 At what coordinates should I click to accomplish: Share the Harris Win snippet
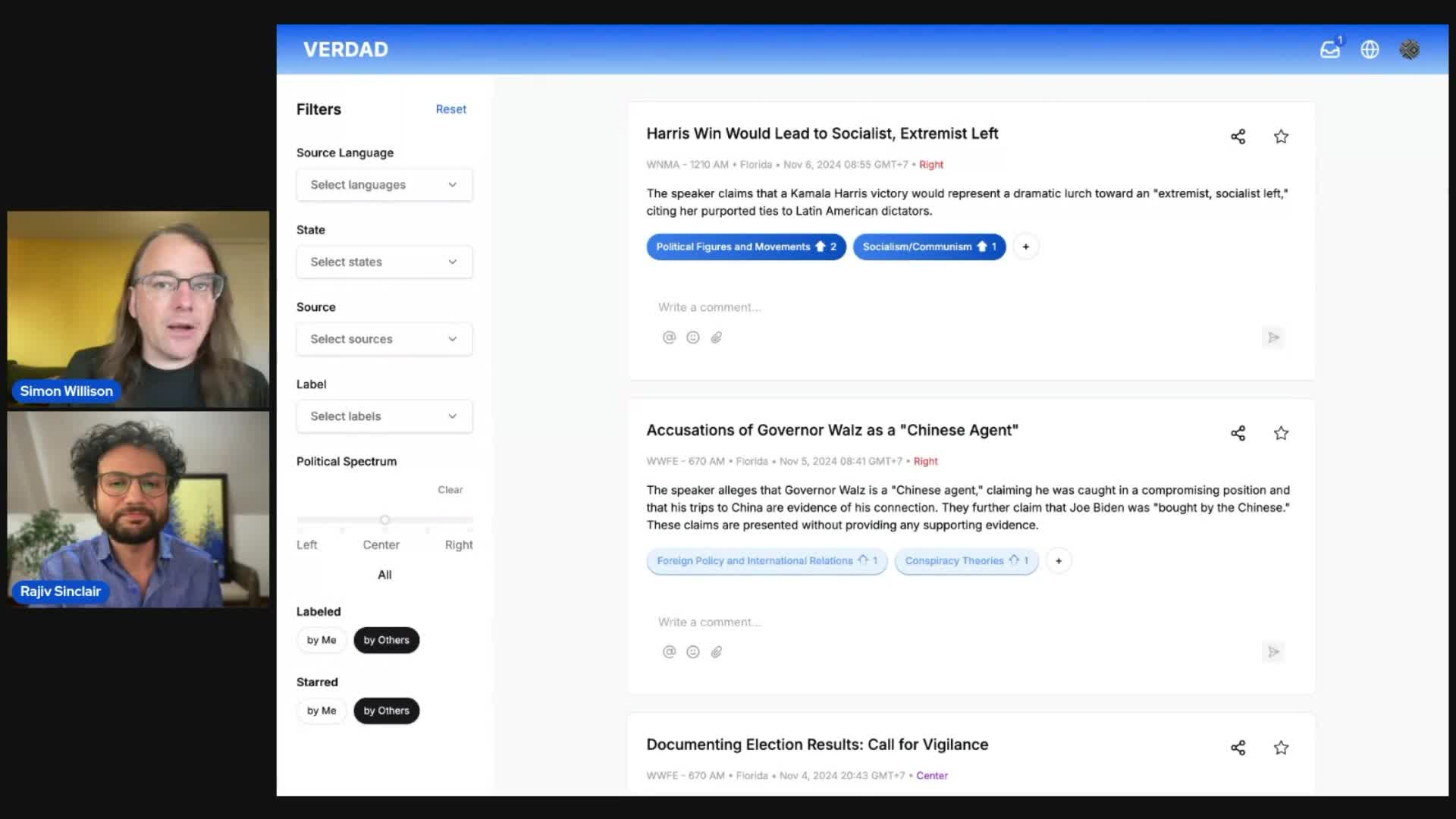coord(1238,136)
